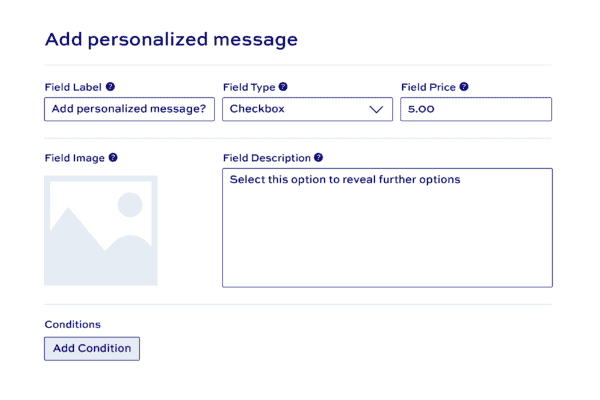The width and height of the screenshot is (600, 400).
Task: Click the 'Add personalized message?' label input
Action: [x=129, y=109]
